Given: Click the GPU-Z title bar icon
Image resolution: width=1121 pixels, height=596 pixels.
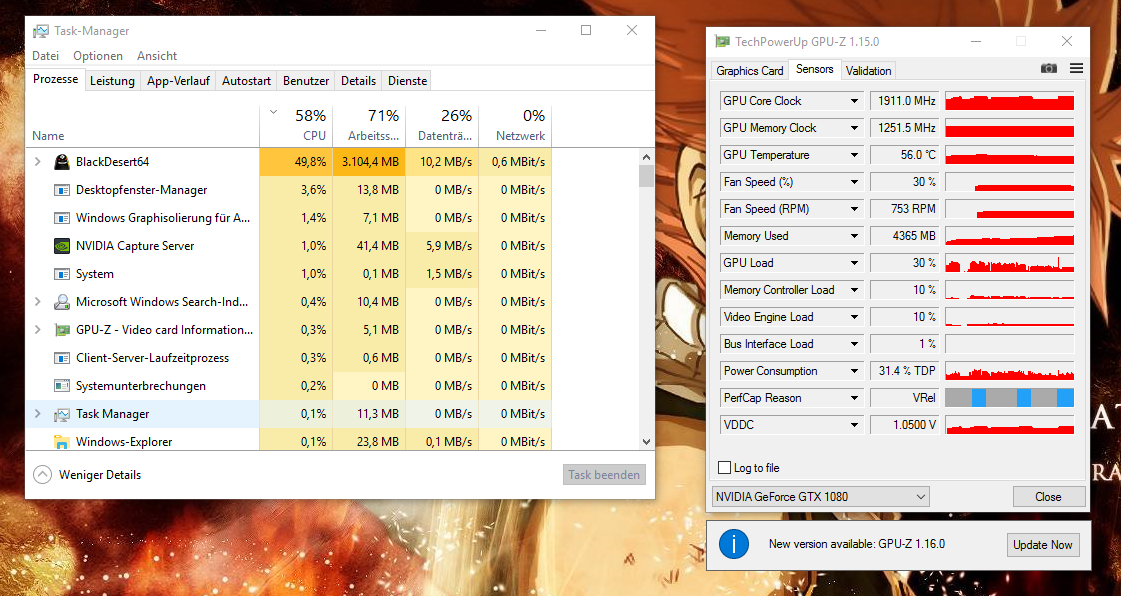Looking at the screenshot, I should (x=723, y=41).
